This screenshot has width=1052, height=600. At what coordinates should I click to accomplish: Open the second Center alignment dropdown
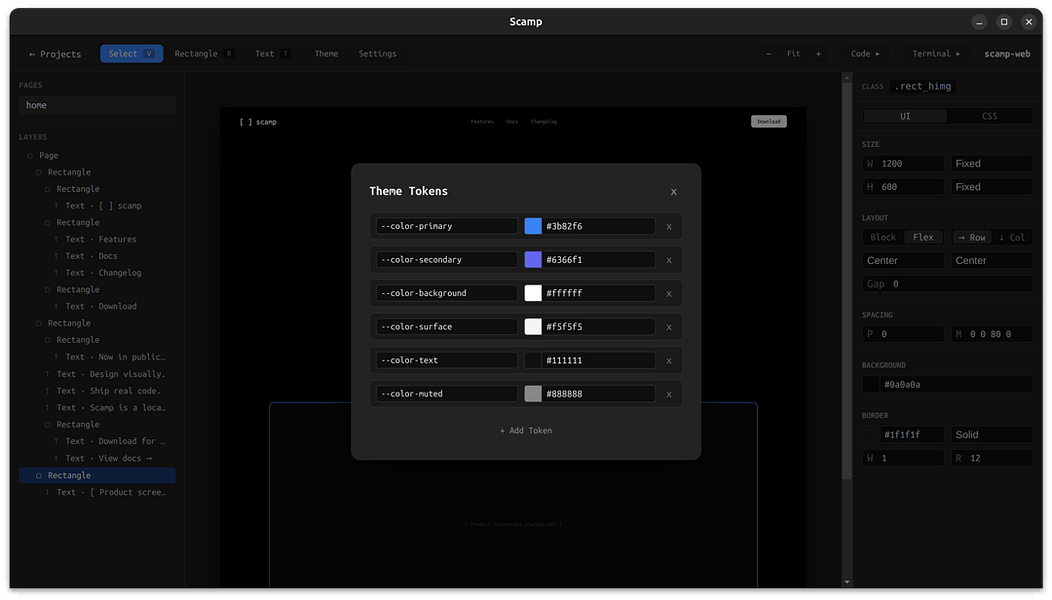pos(991,260)
